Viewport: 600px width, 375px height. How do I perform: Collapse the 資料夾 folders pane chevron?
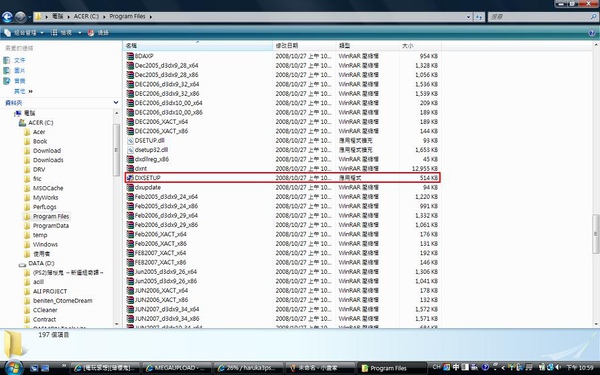[116, 103]
